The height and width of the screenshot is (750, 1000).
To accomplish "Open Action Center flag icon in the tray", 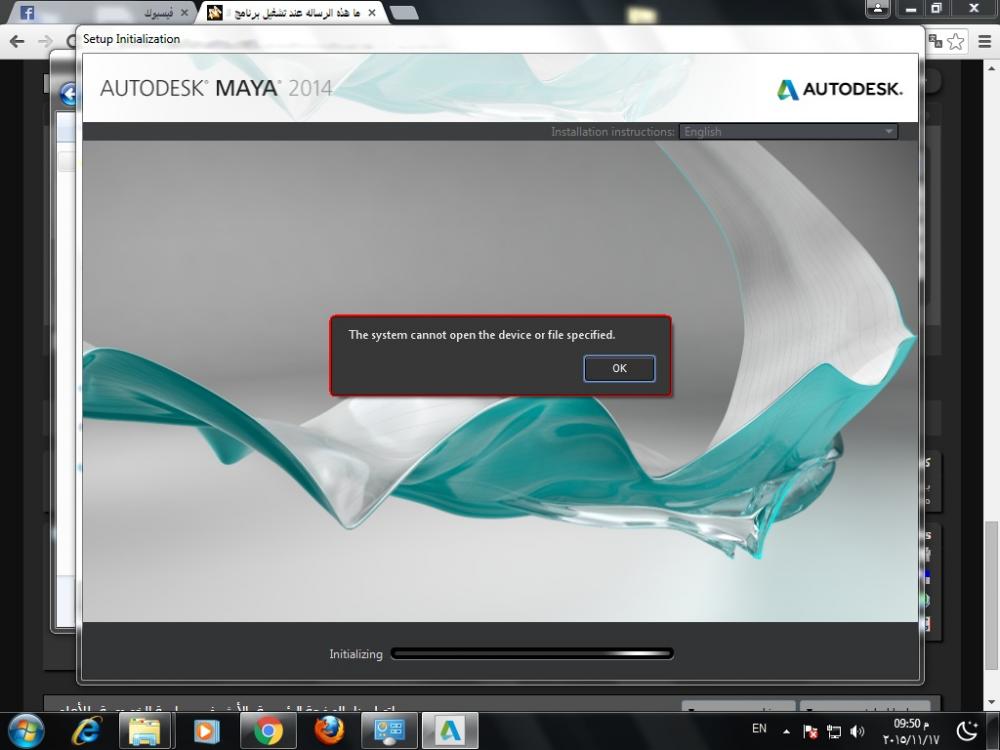I will (x=810, y=732).
